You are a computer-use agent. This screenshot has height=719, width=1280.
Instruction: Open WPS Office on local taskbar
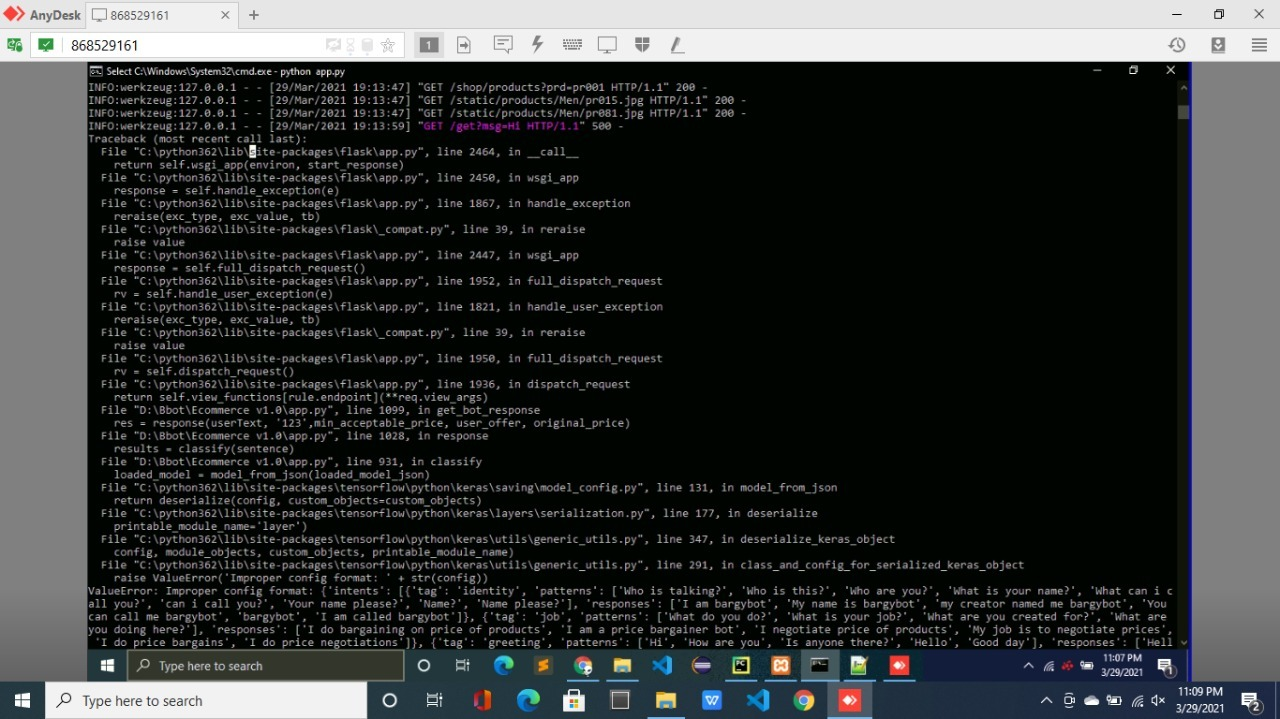tap(712, 701)
